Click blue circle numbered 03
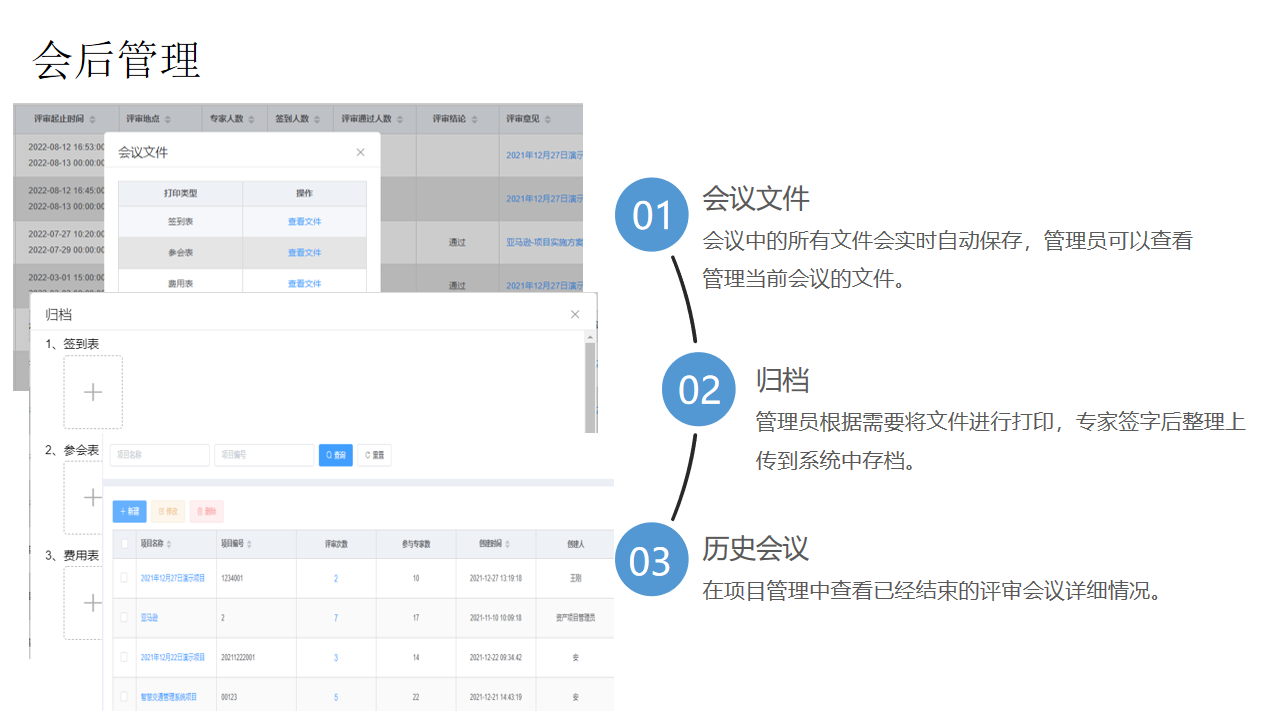 [651, 560]
